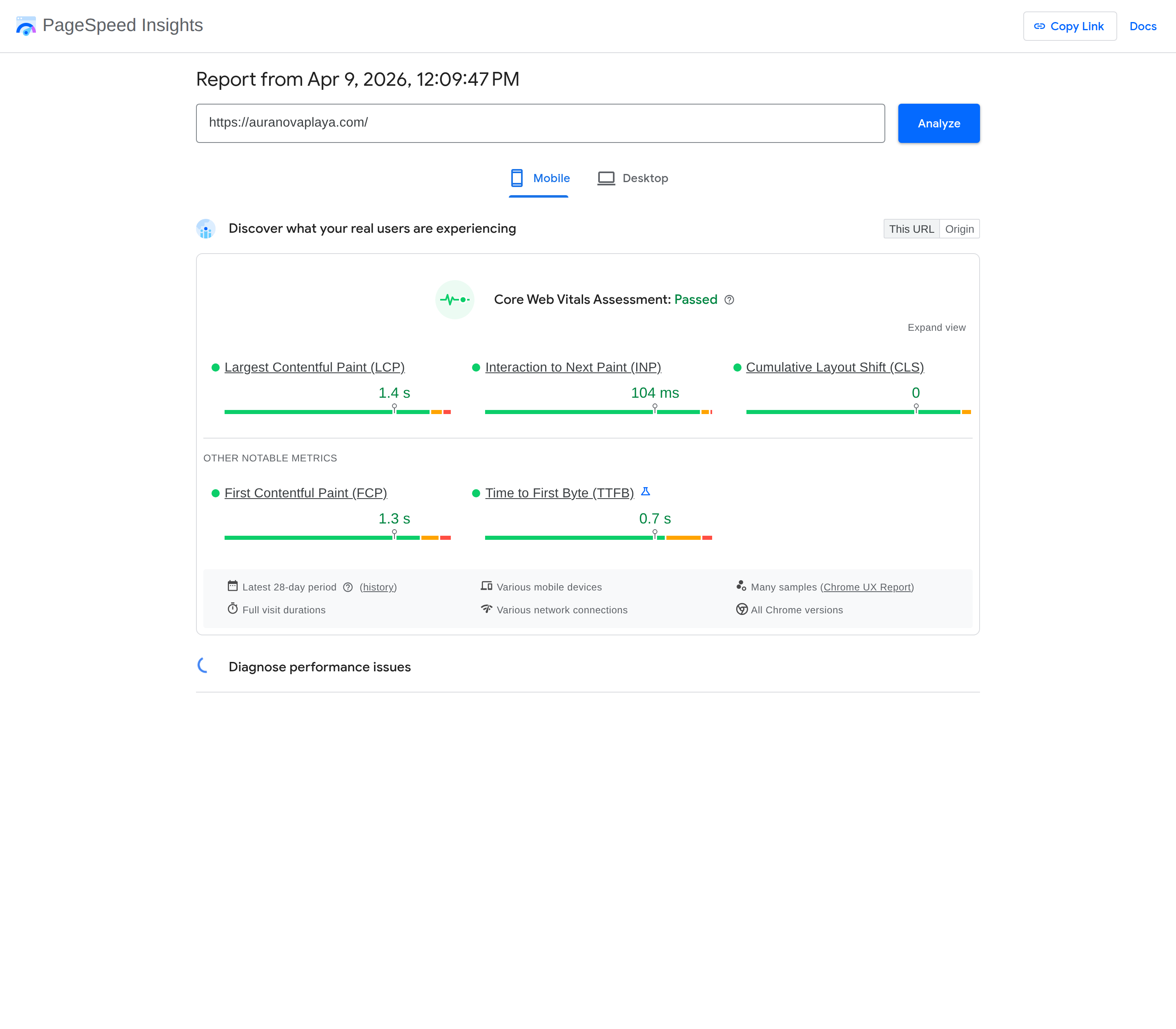Click the PageSpeed Insights logo icon
1176x1029 pixels.
point(26,26)
